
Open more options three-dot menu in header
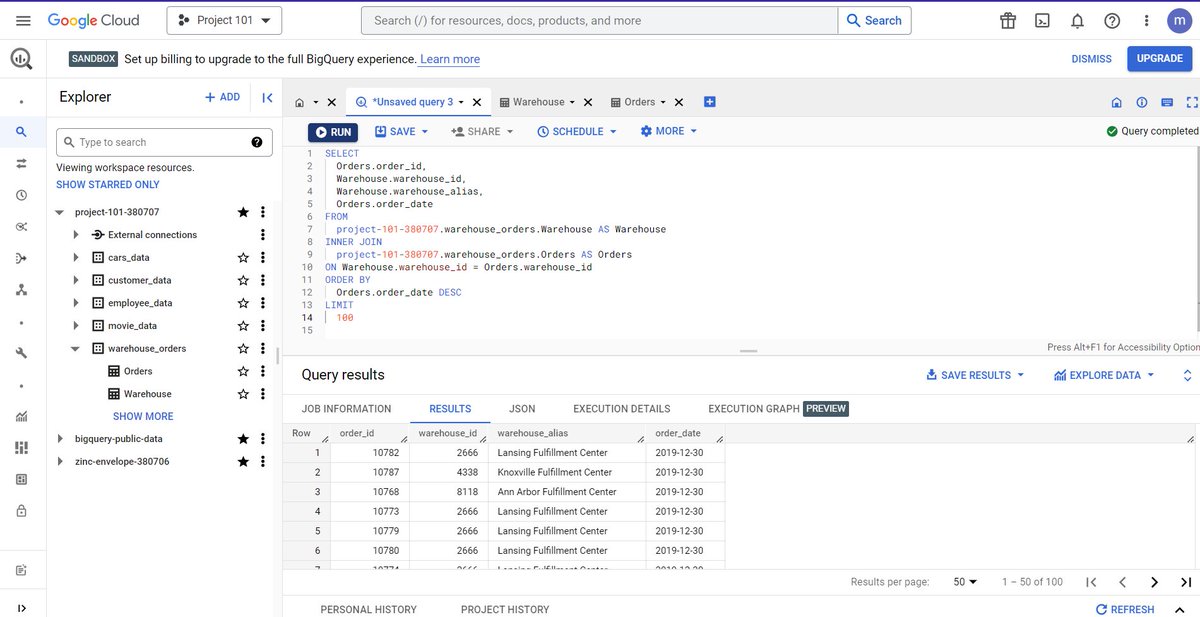(1144, 20)
